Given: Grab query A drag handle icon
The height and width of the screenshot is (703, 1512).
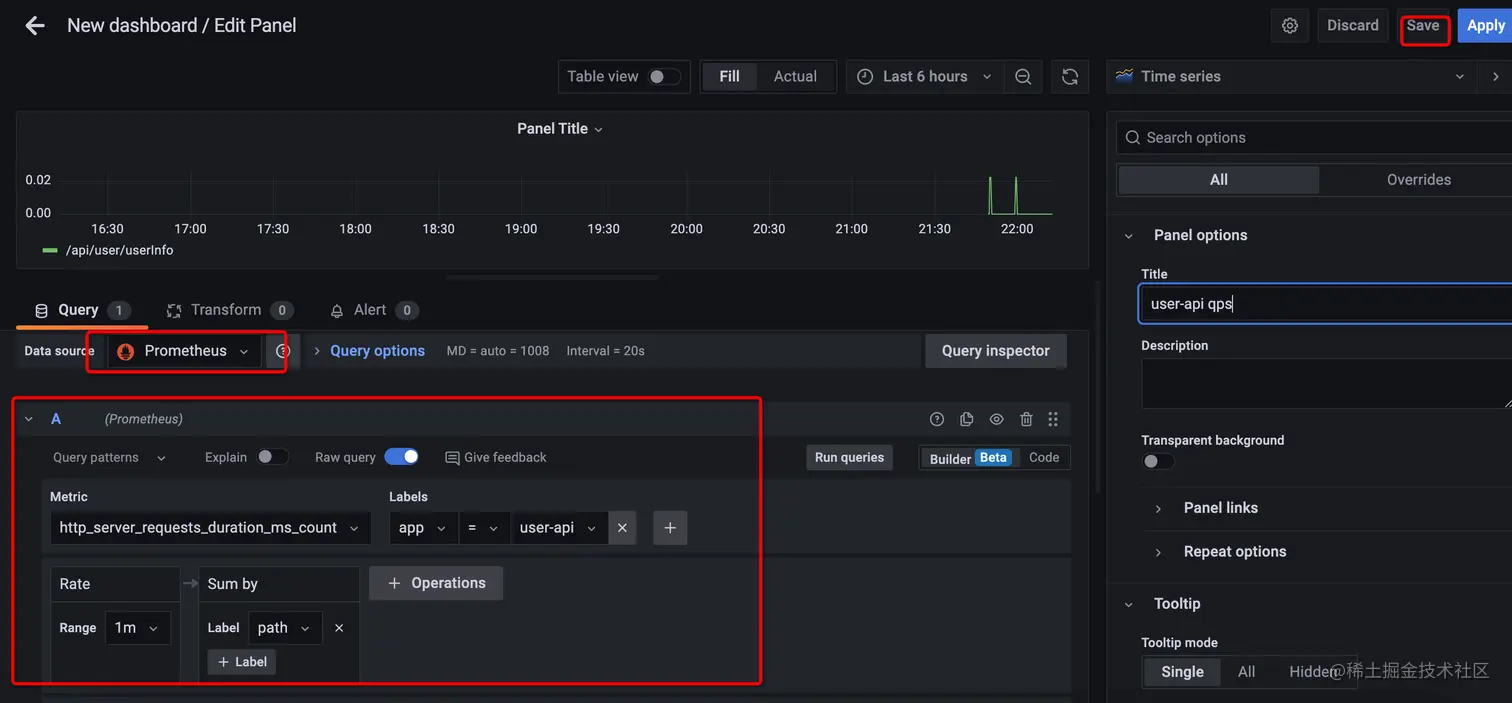Looking at the screenshot, I should point(1053,419).
